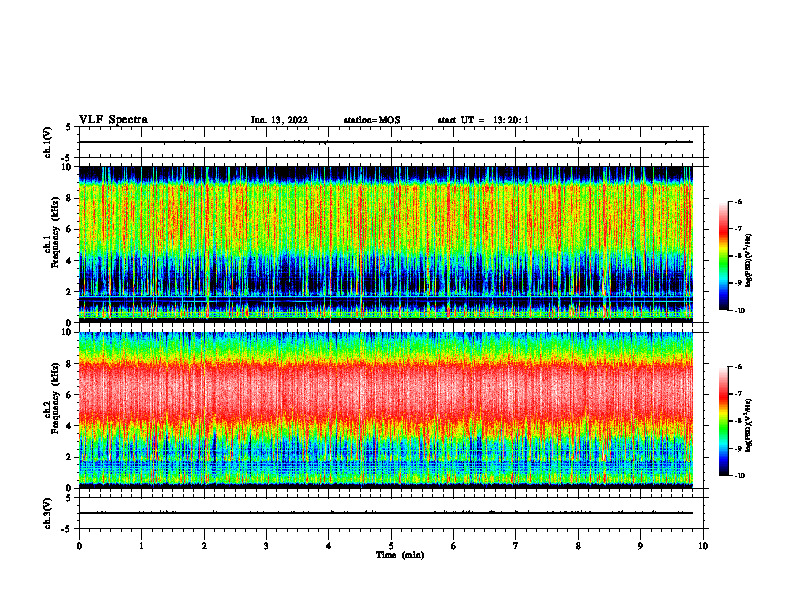This screenshot has height=612, width=792.
Task: Click the "station=MOS" label
Action: [372, 120]
